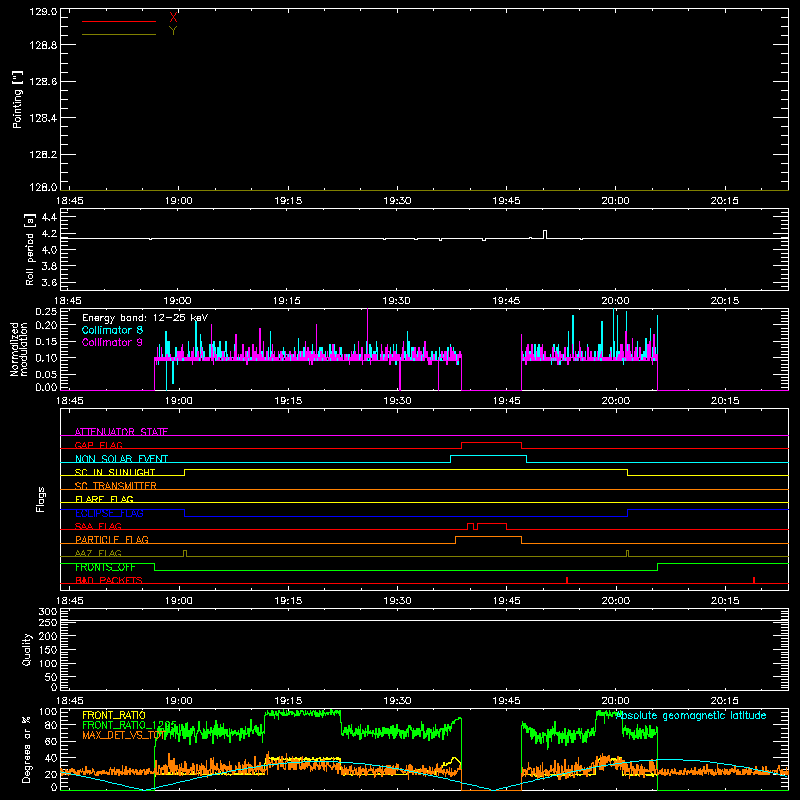The image size is (800, 800).
Task: Click the olive legend line beside Y
Action: tap(119, 35)
